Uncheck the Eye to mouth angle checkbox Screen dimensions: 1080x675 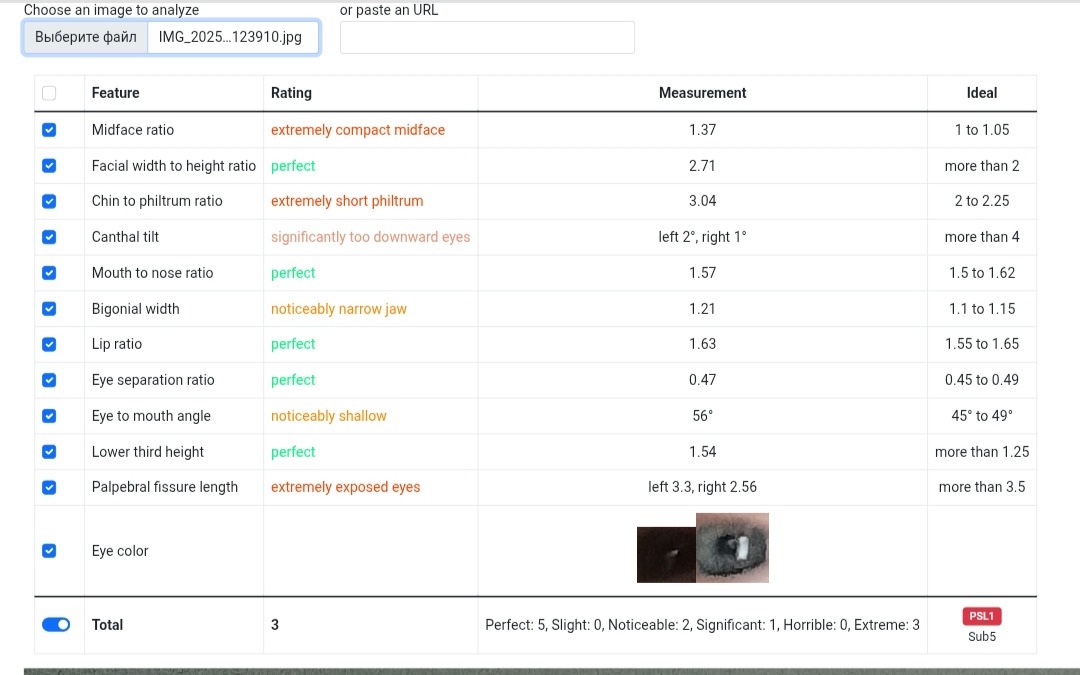tap(49, 416)
